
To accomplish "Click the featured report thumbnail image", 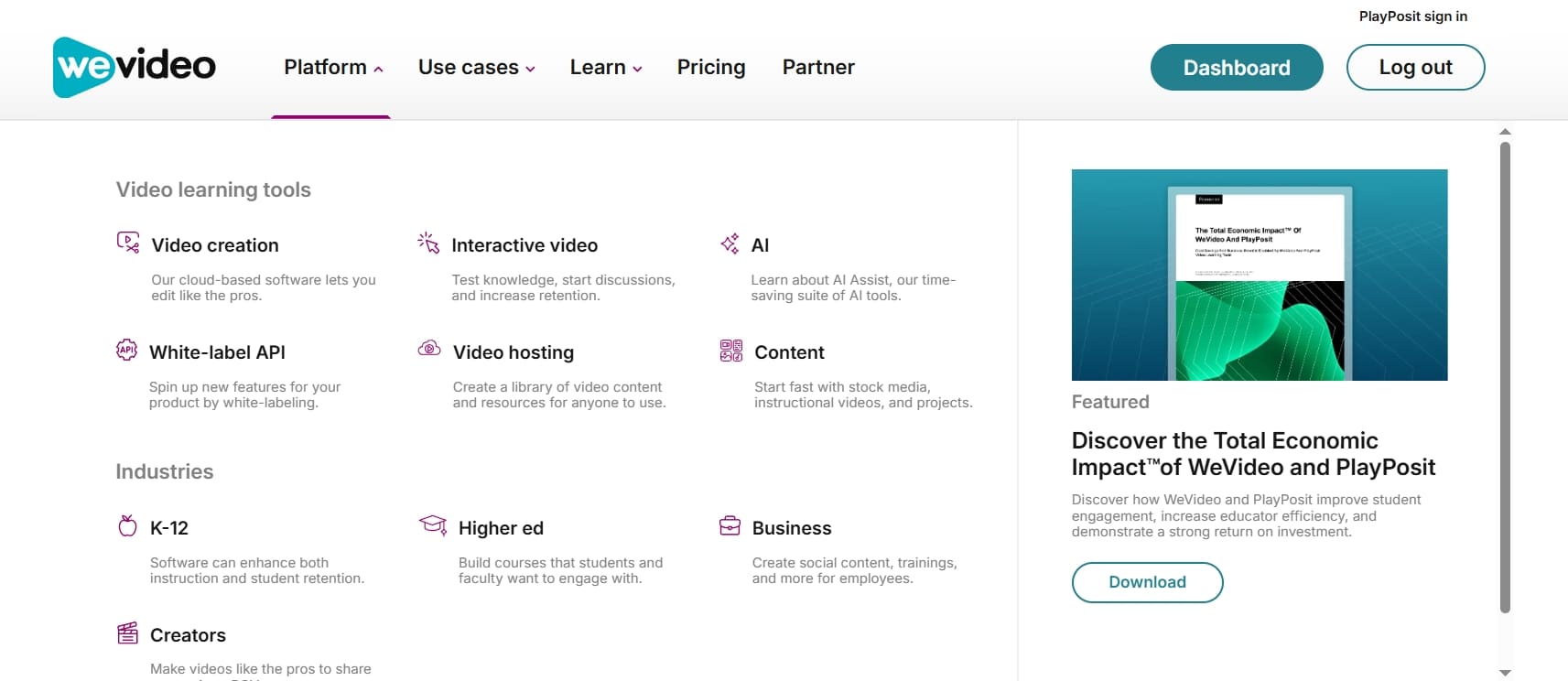I will point(1260,275).
